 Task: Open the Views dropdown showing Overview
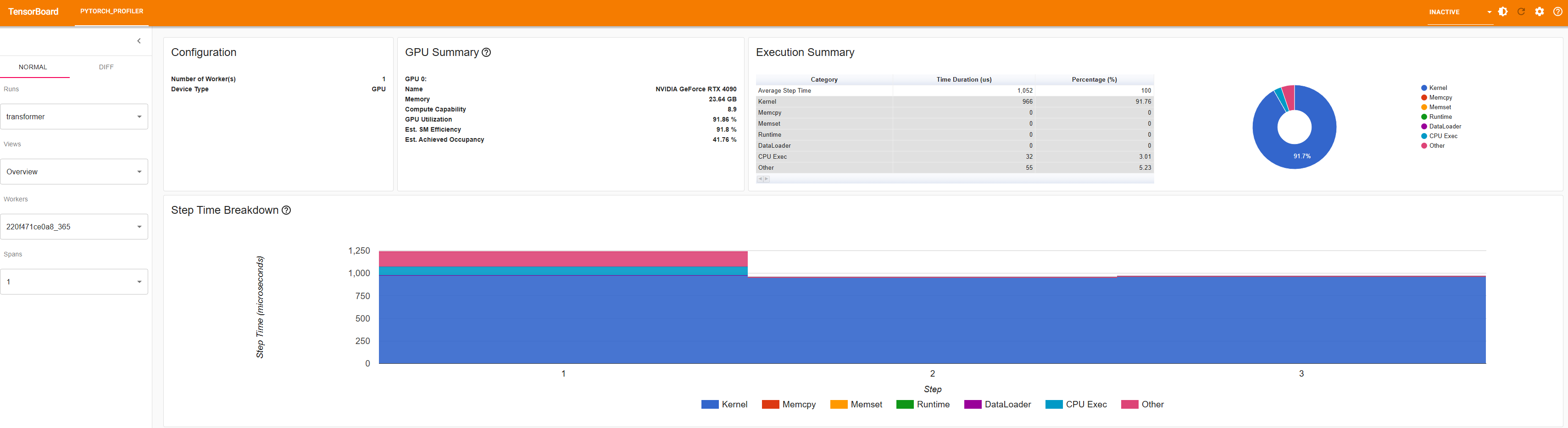click(x=74, y=172)
